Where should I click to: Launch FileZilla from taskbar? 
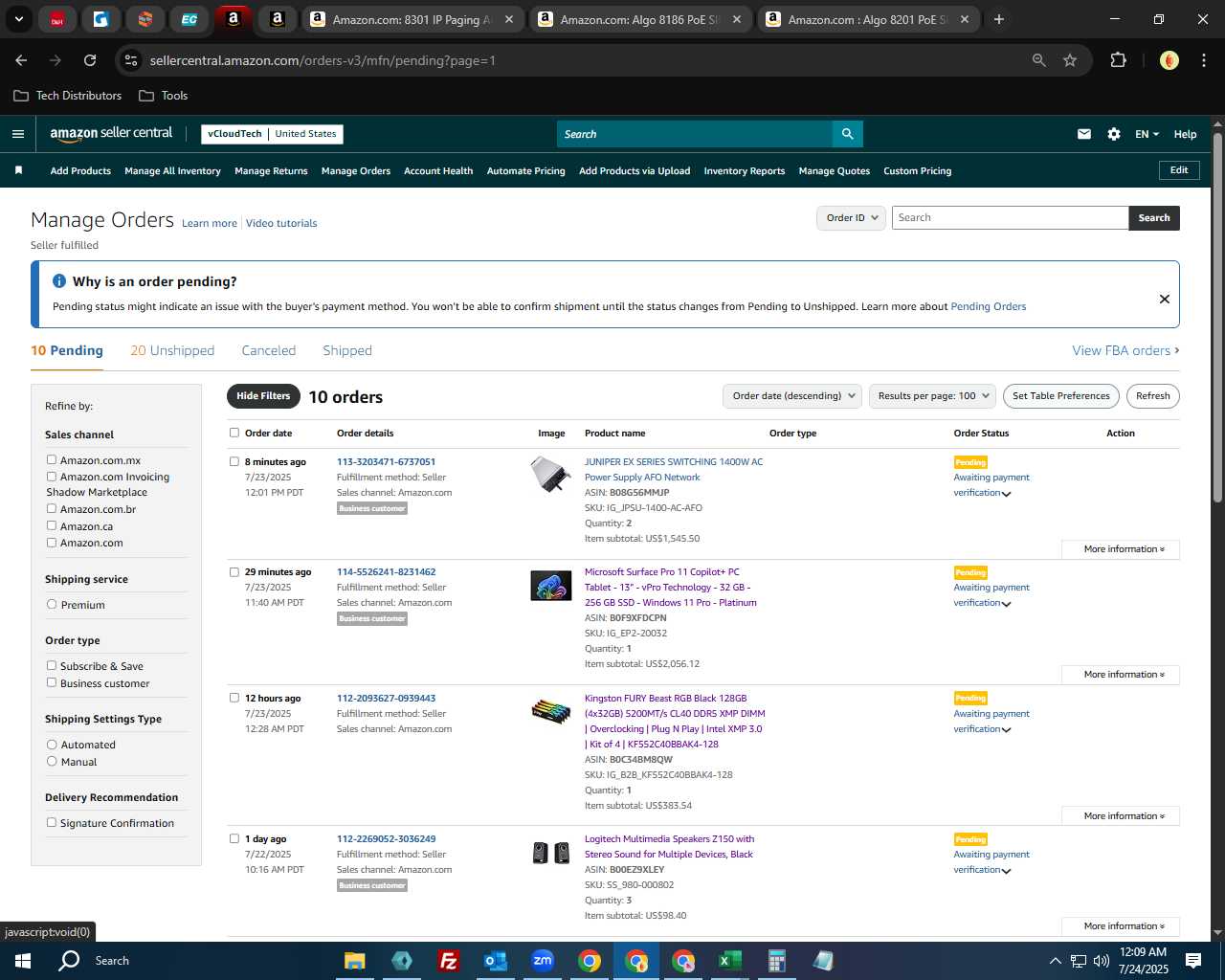pyautogui.click(x=448, y=961)
